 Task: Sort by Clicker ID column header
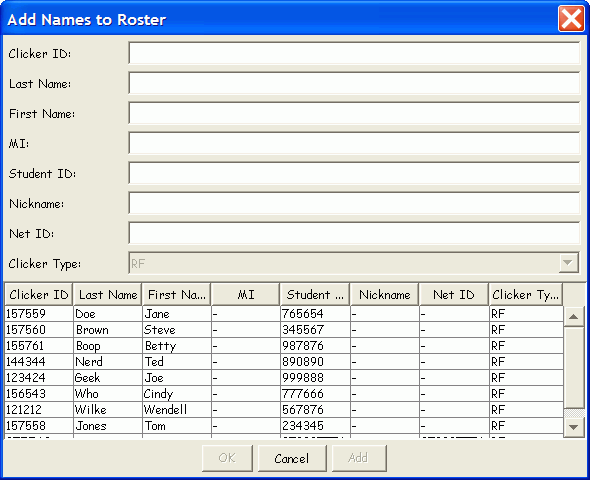click(39, 295)
